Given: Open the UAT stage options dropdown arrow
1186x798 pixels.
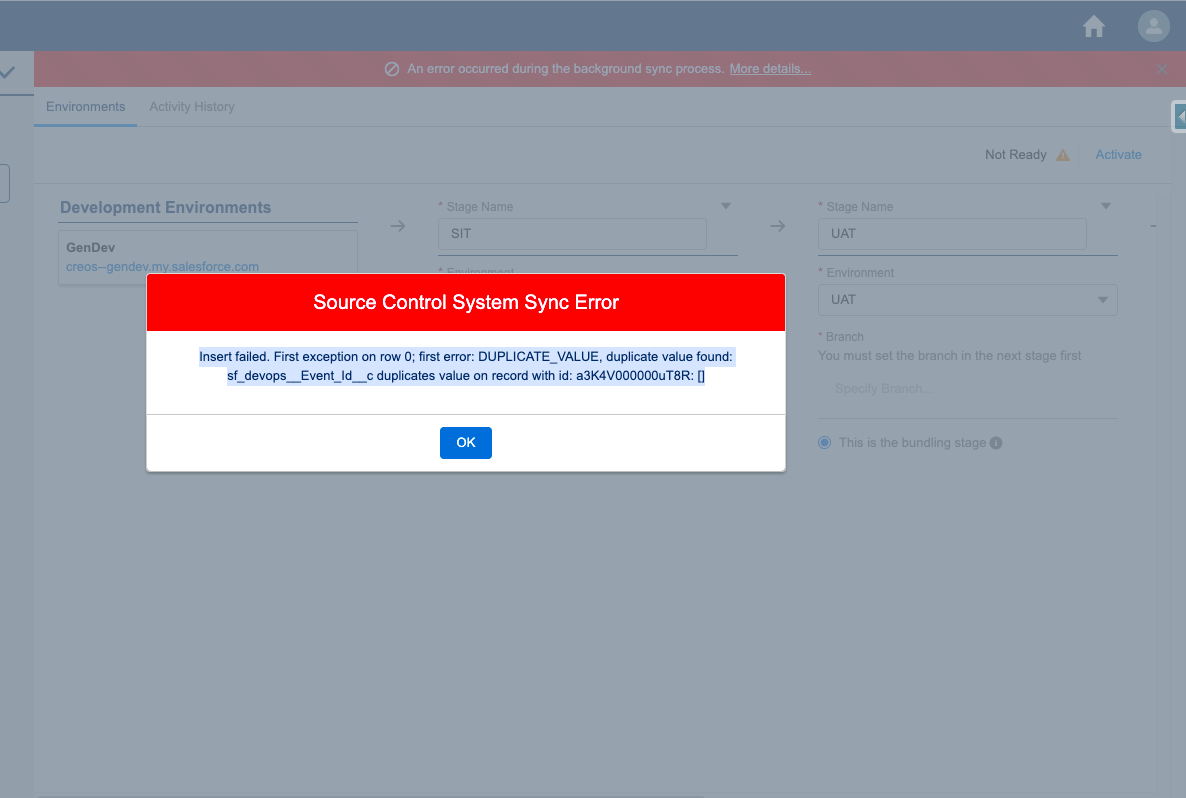Looking at the screenshot, I should (x=1106, y=206).
